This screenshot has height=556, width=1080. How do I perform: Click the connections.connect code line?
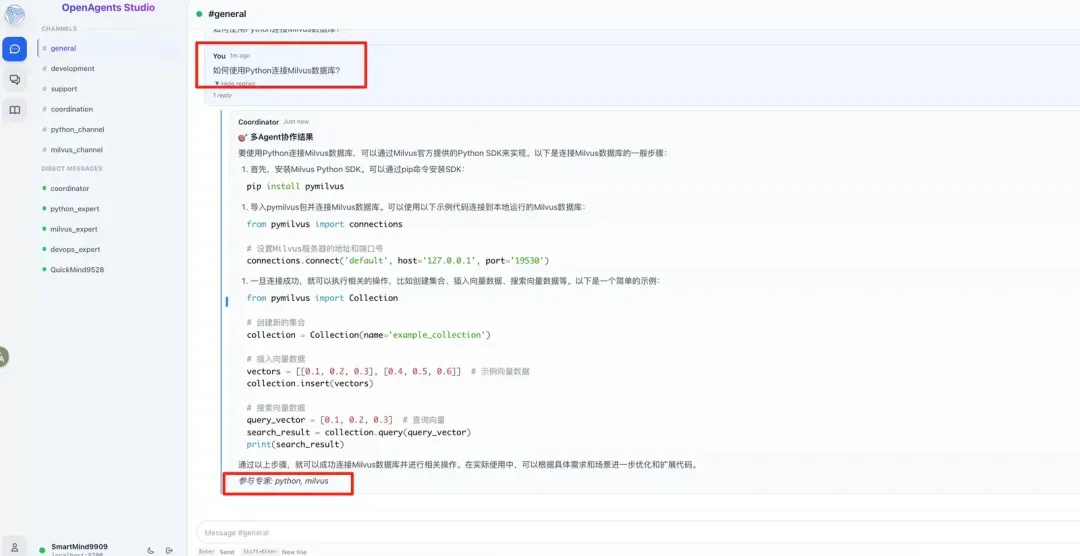pos(397,260)
